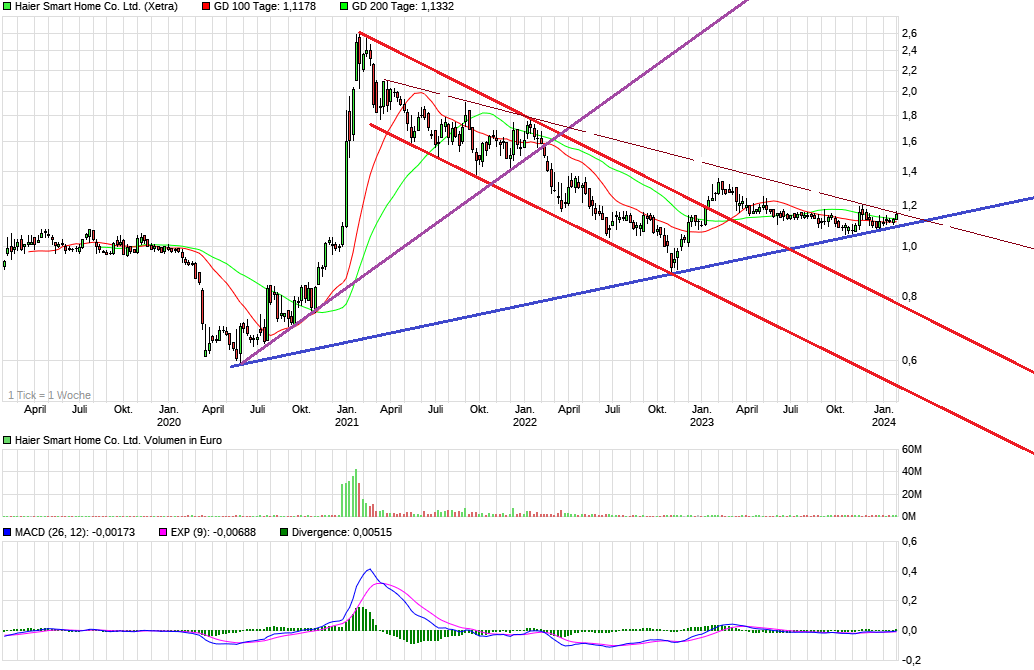Click the 'Haier Smart Home Co. Ltd. (Xetra)' title
The width and height of the screenshot is (1034, 670).
coord(96,7)
